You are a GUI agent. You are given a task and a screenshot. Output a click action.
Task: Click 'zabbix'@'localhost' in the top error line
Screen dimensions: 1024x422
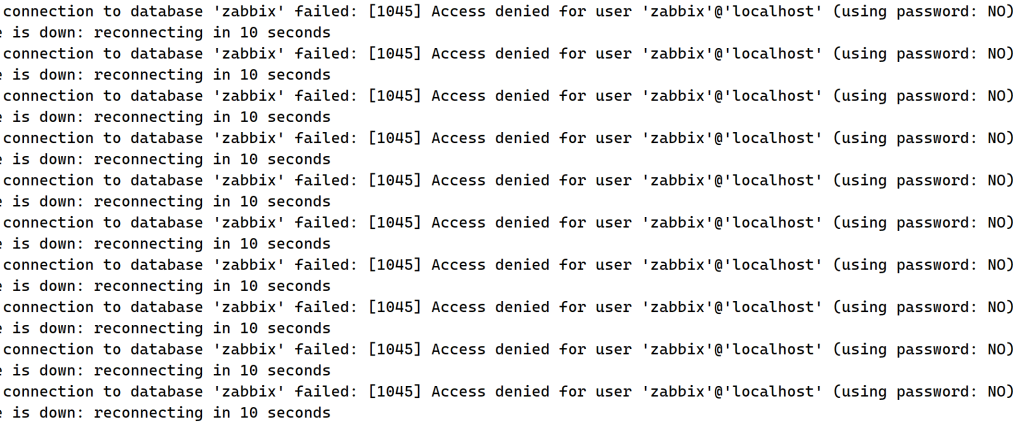[x=732, y=11]
